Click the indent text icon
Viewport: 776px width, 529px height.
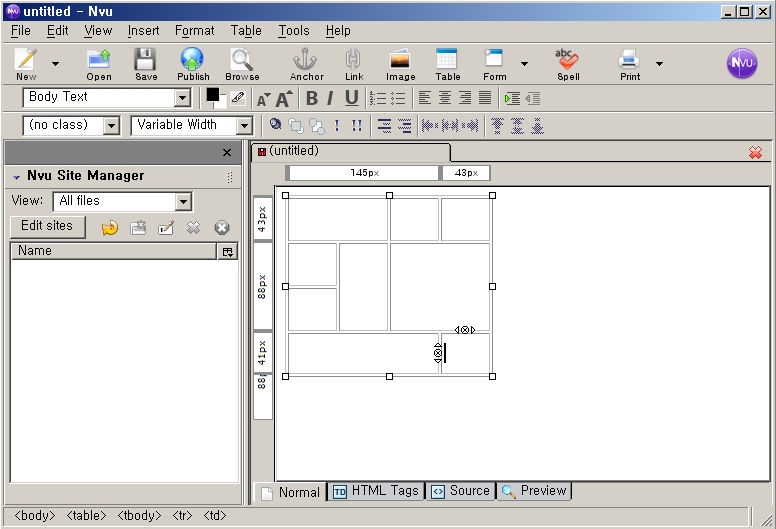point(512,98)
